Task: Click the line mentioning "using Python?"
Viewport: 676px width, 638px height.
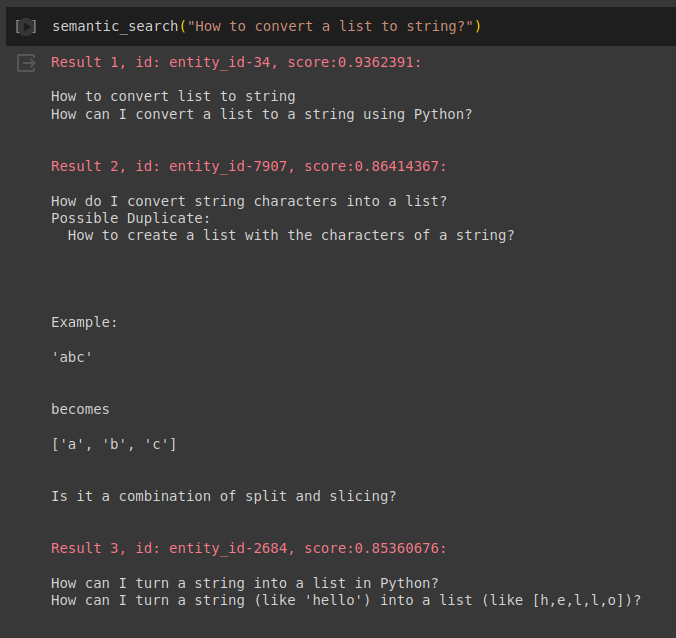Action: pos(261,114)
